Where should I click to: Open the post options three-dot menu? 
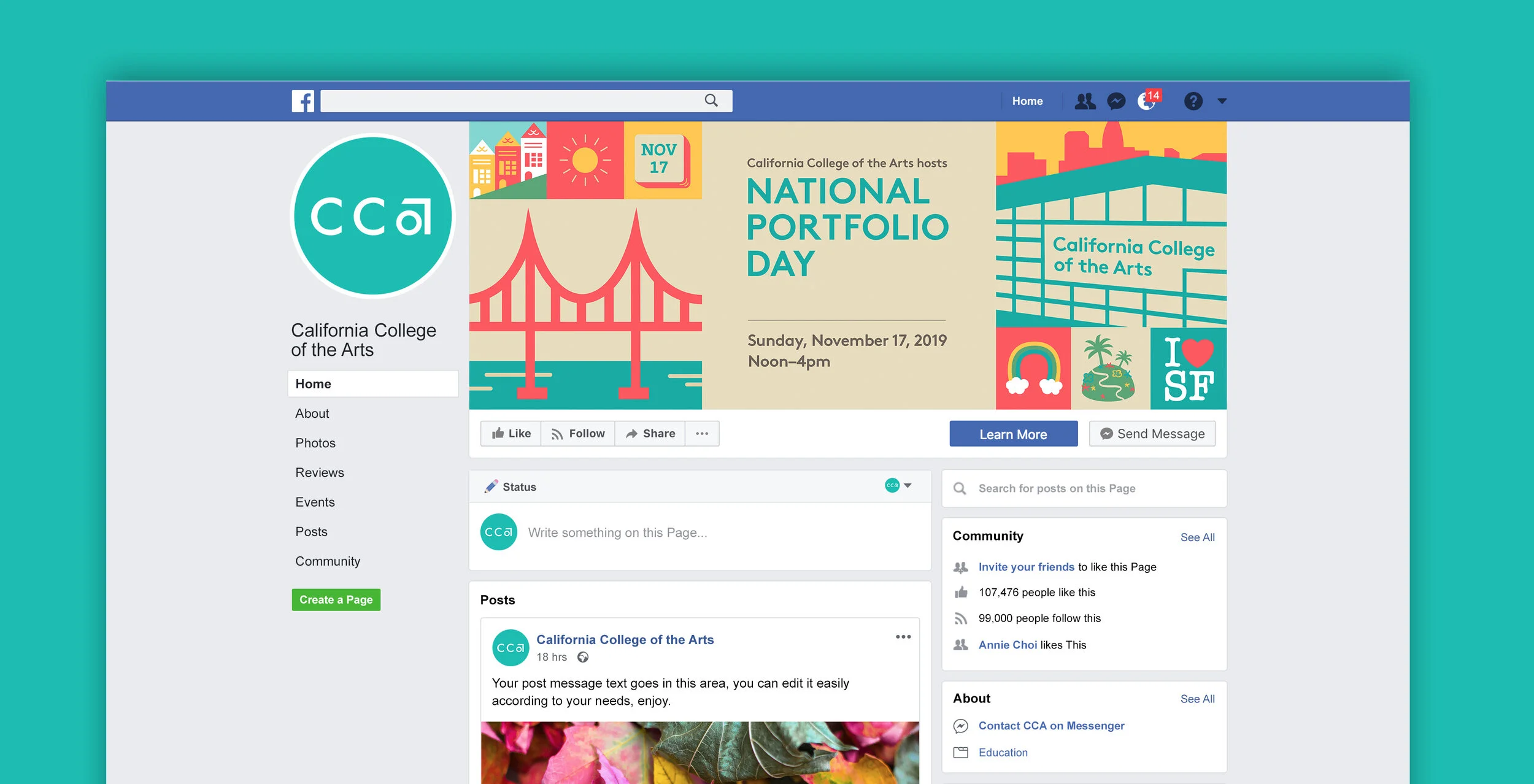tap(903, 637)
